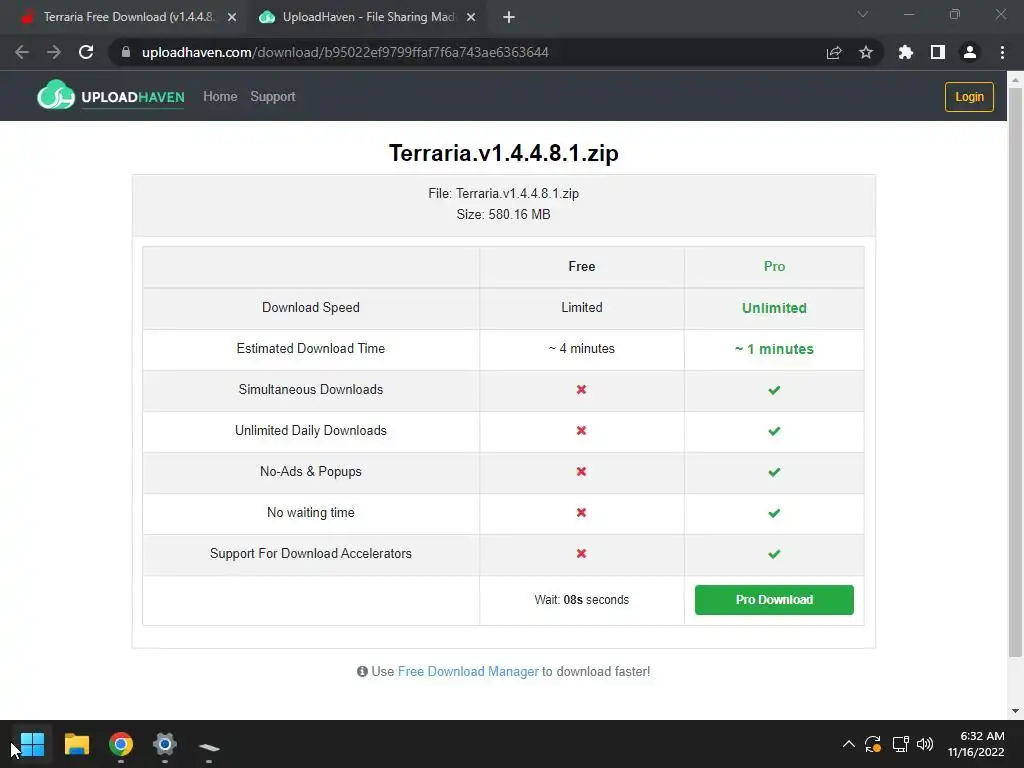Screen dimensions: 1024x768
Task: Click the Chrome taskbar icon
Action: [121, 744]
